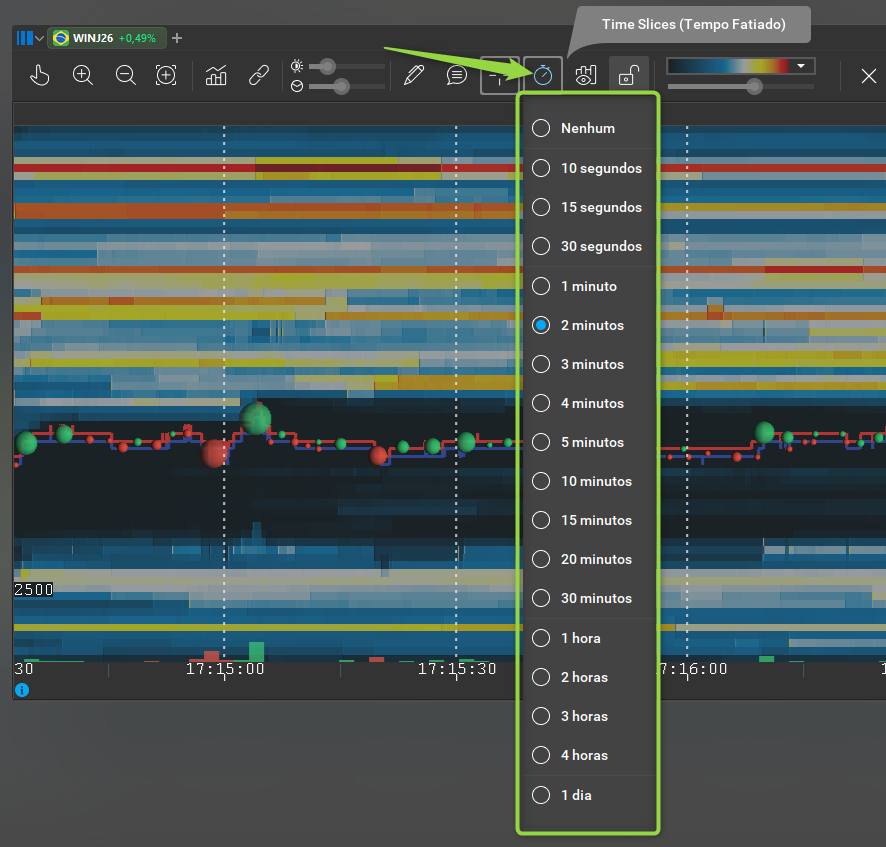Click the Time Slices stopwatch icon

tap(542, 75)
